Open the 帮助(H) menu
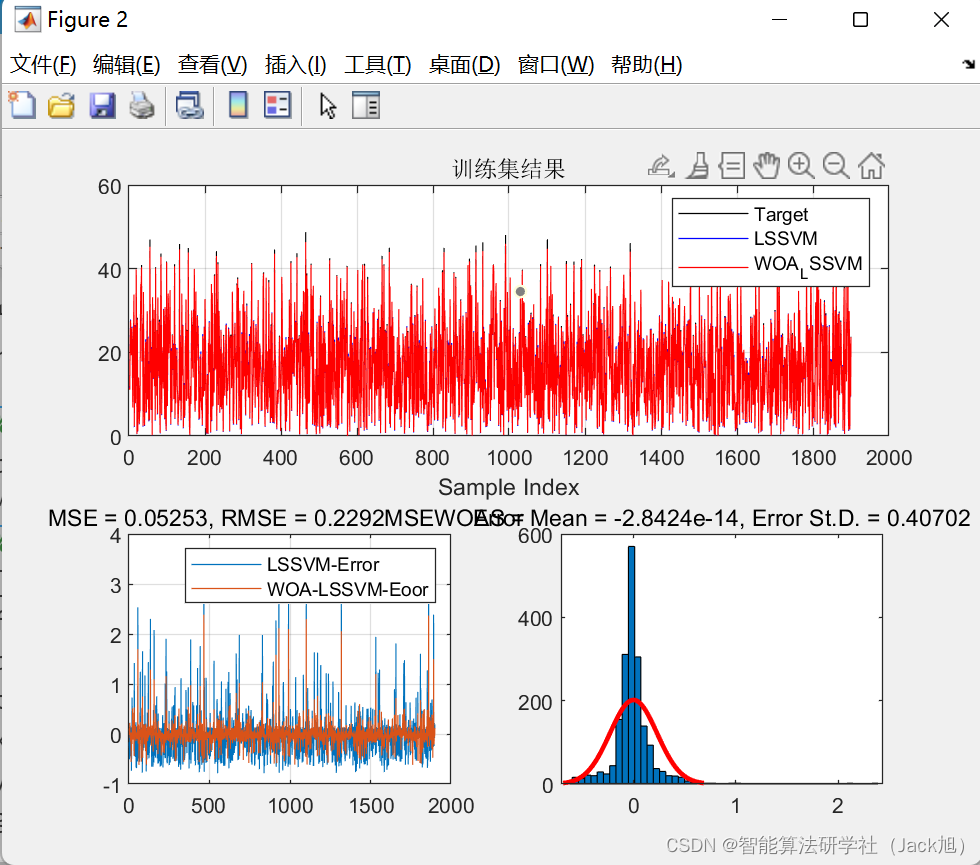This screenshot has height=865, width=980. [x=647, y=64]
